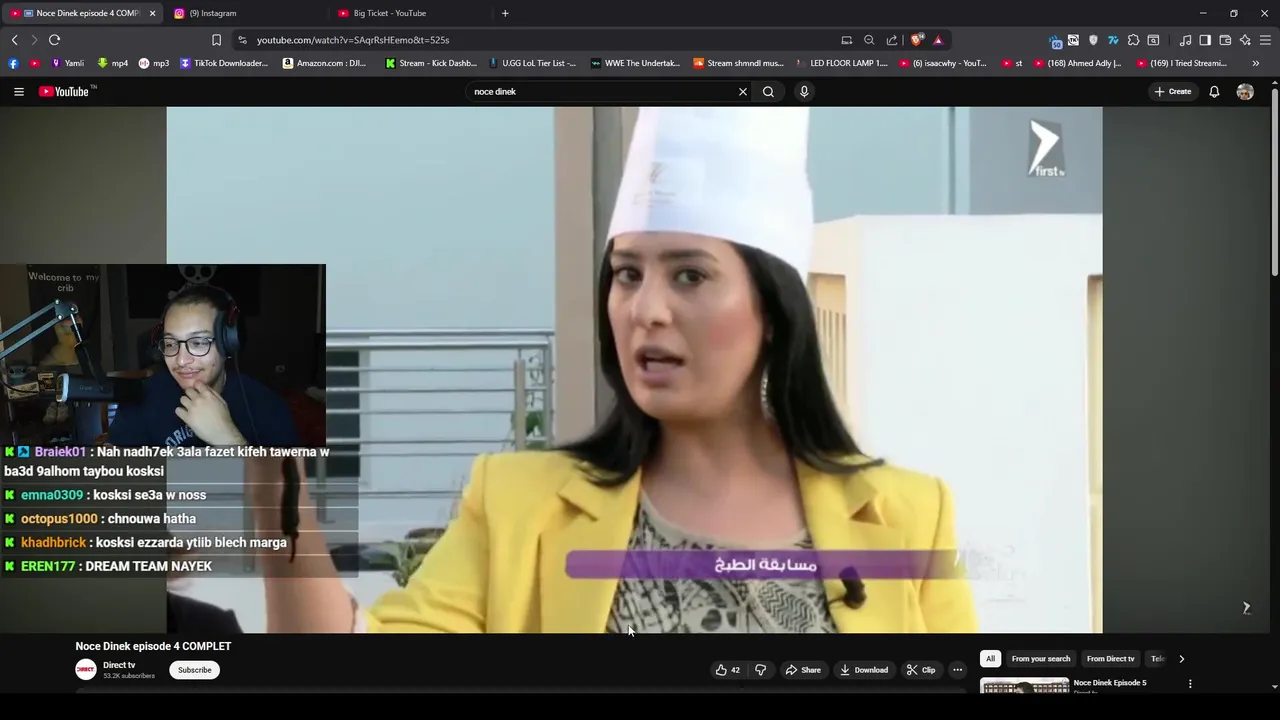1280x720 pixels.
Task: Open the mp3 bookmark
Action: (x=154, y=63)
